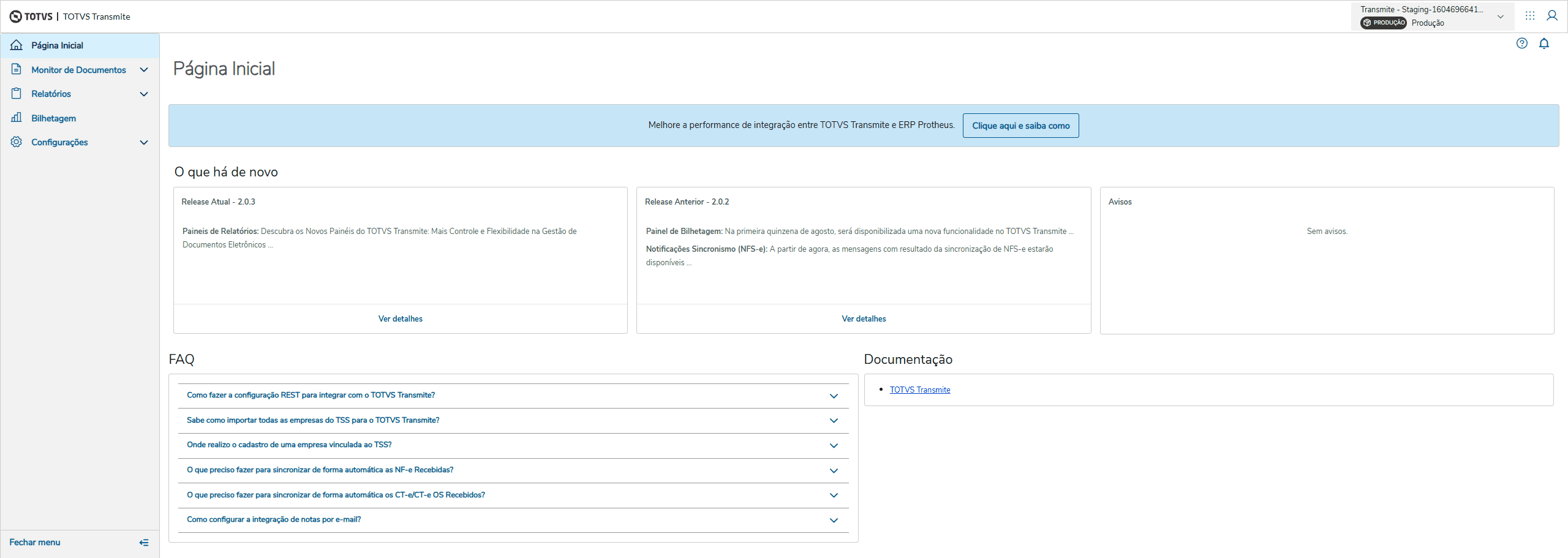1568x558 pixels.
Task: Click "Clique aqui e saiba como" button
Action: pos(1020,126)
